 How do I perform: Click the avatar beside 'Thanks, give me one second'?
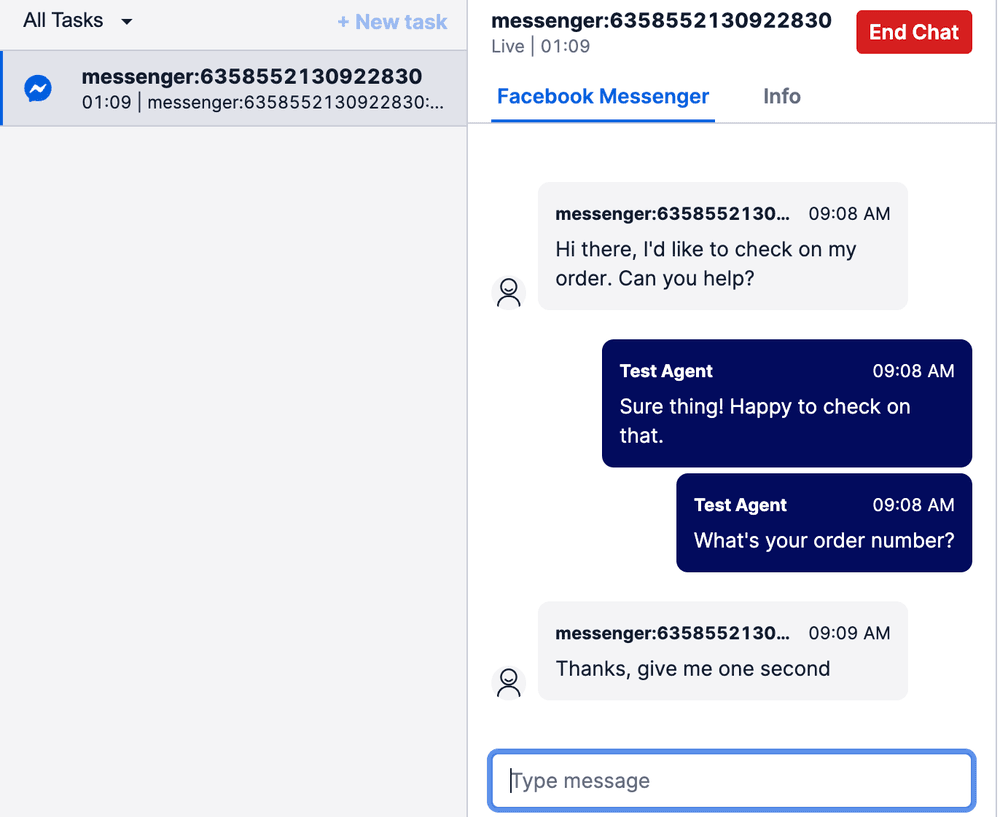point(509,681)
